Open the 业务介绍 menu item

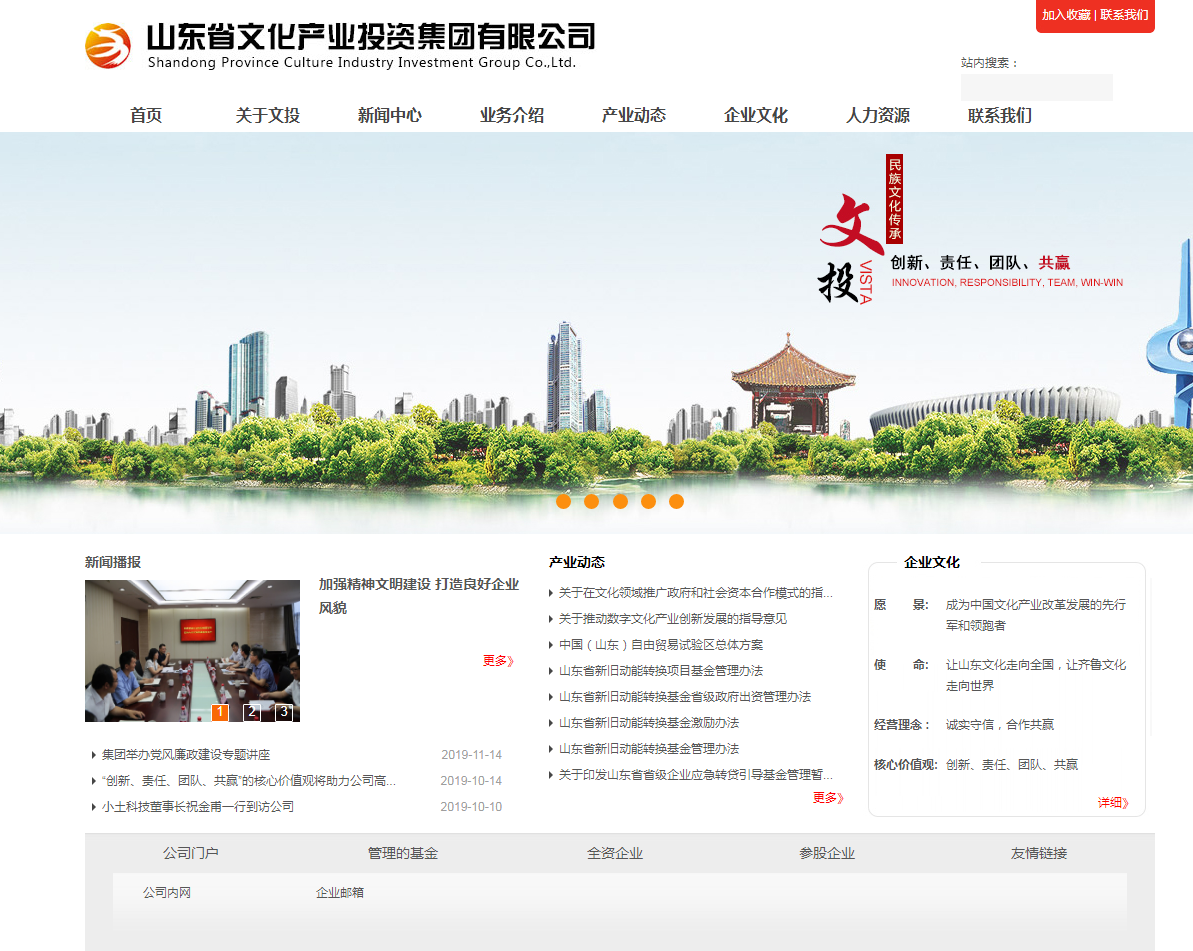pyautogui.click(x=511, y=115)
